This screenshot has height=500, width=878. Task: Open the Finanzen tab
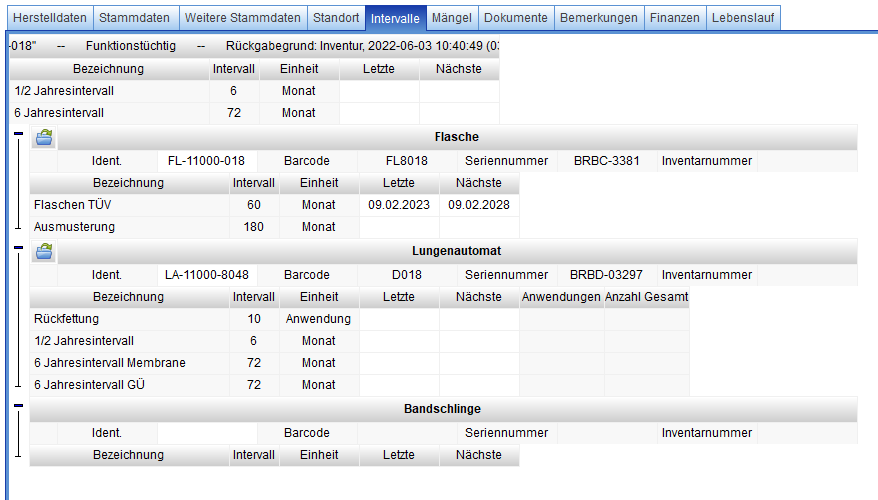[x=674, y=18]
